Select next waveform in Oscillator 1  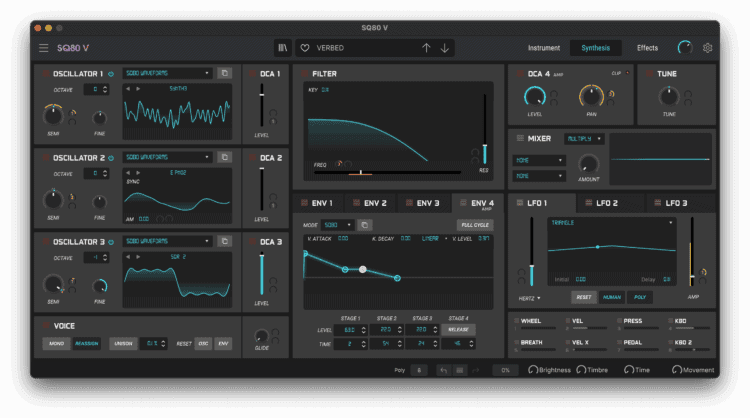(x=138, y=89)
